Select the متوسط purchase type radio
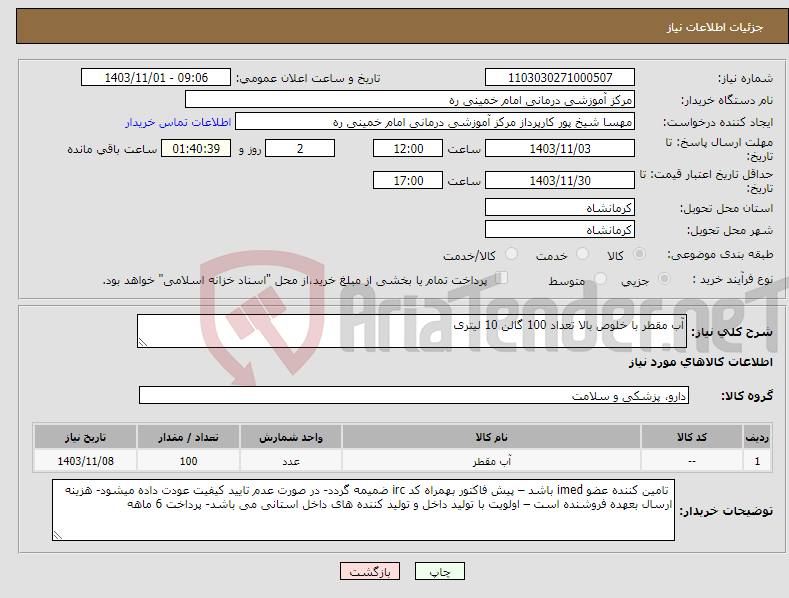 click(600, 279)
